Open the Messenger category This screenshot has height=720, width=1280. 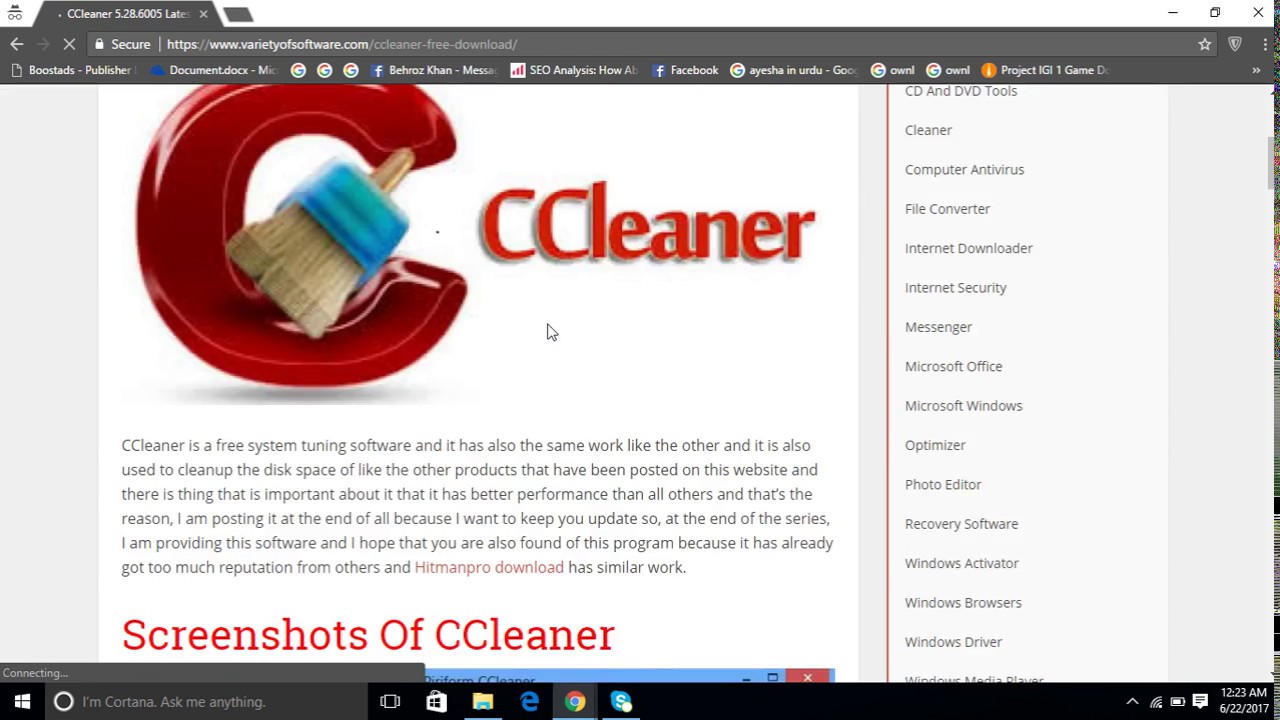(938, 327)
